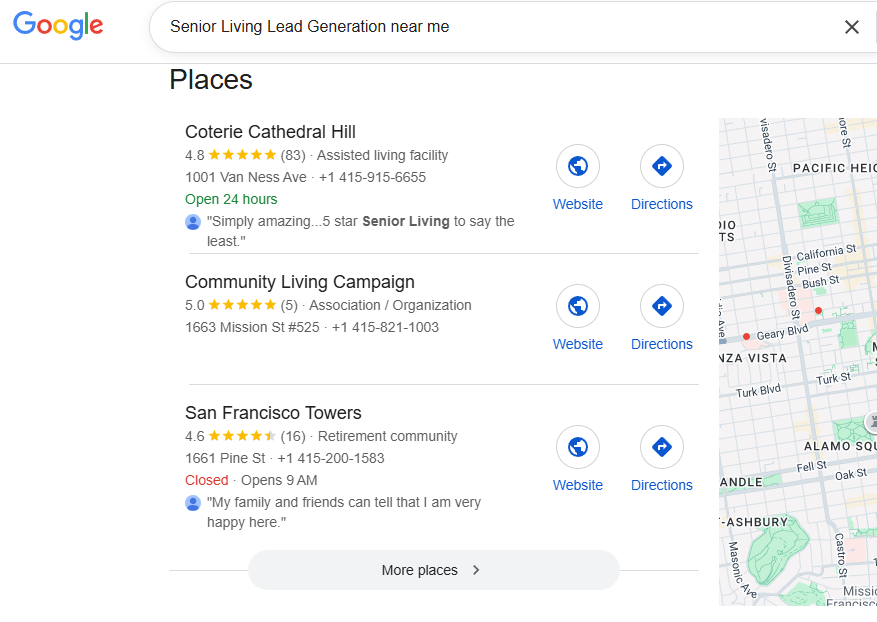Open Community Living Campaign listing title
This screenshot has height=622, width=877.
point(299,282)
